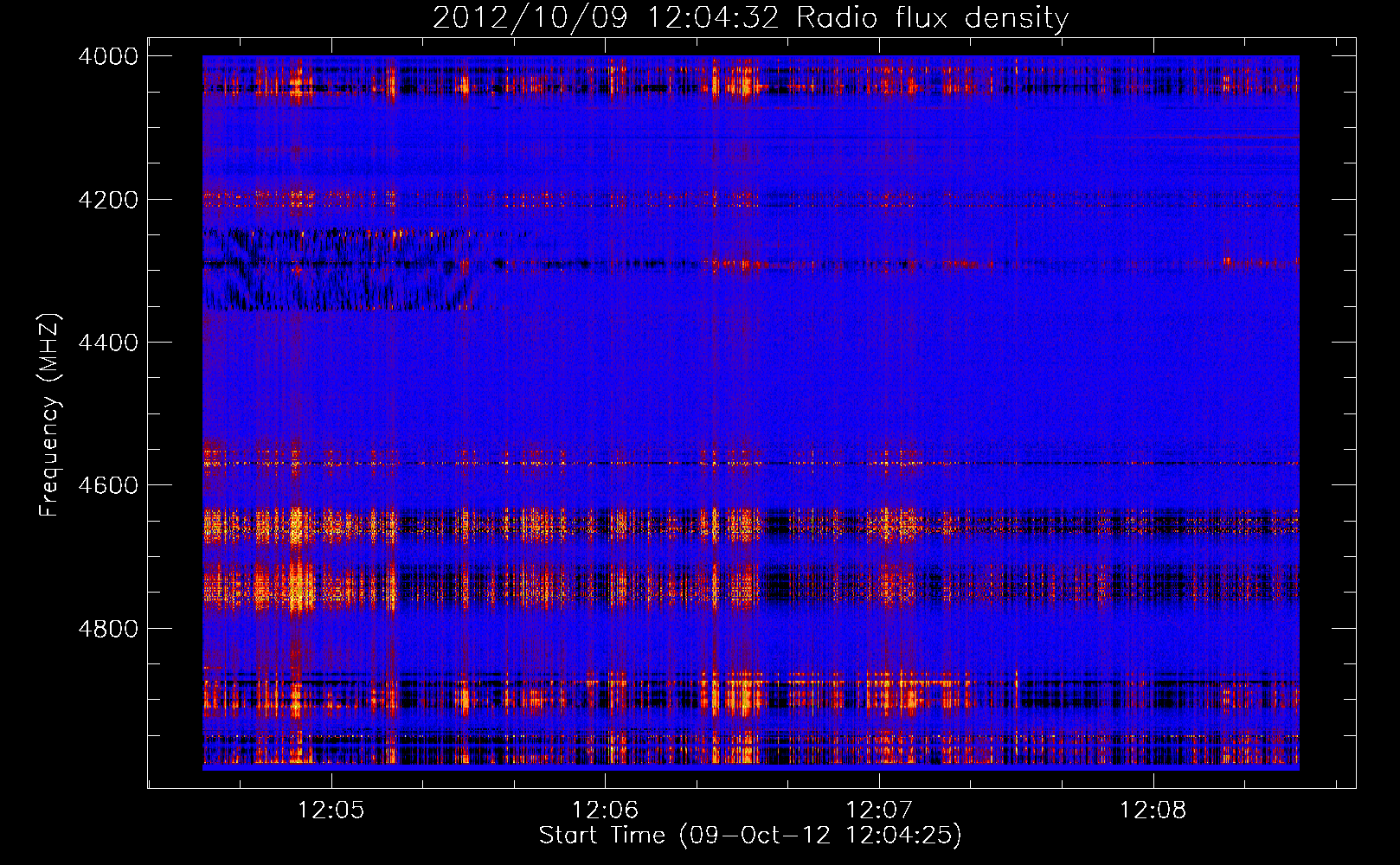The height and width of the screenshot is (865, 1400).
Task: Click the '4400' frequency axis label
Action: click(108, 343)
